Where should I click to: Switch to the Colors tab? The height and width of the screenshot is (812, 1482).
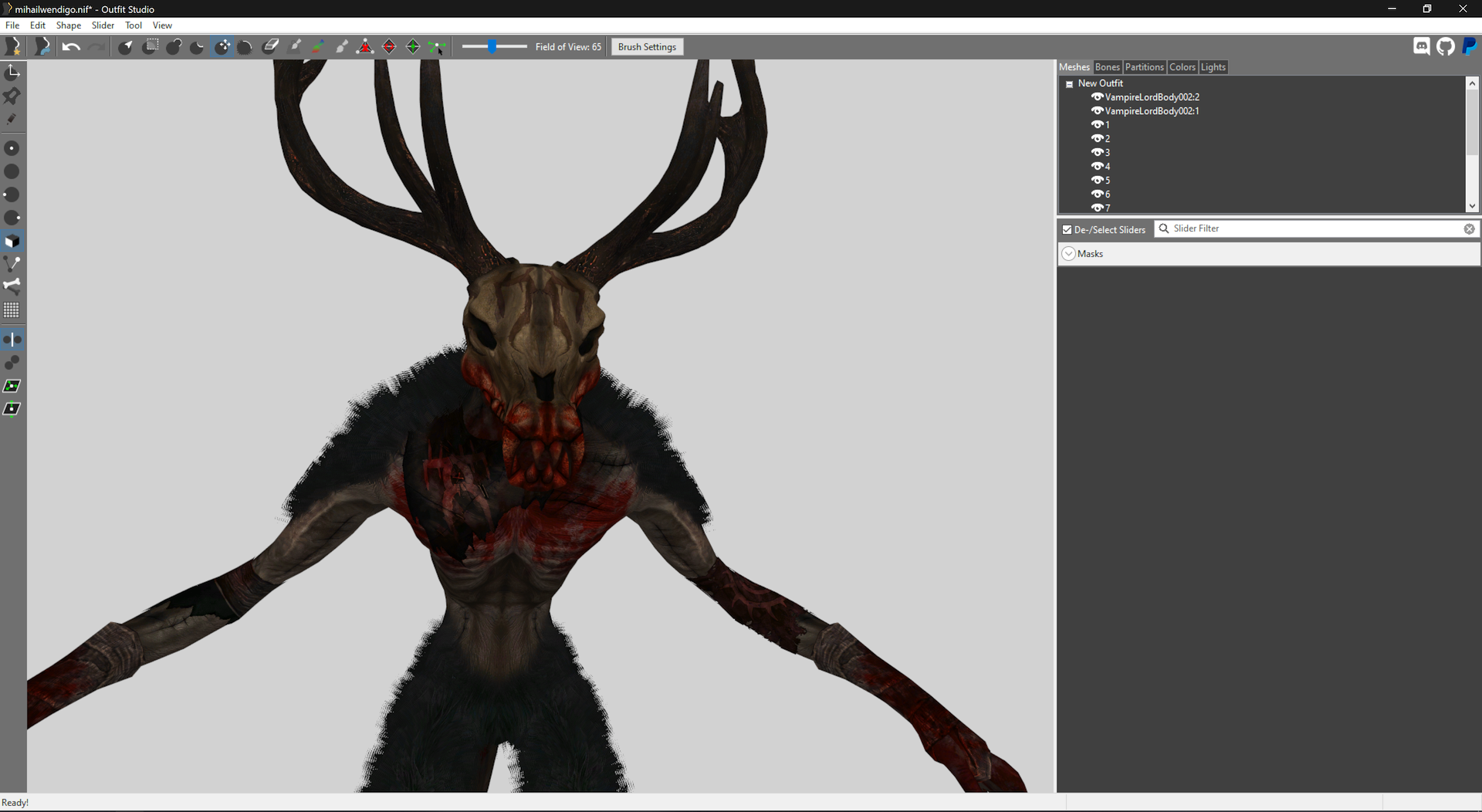coord(1182,67)
